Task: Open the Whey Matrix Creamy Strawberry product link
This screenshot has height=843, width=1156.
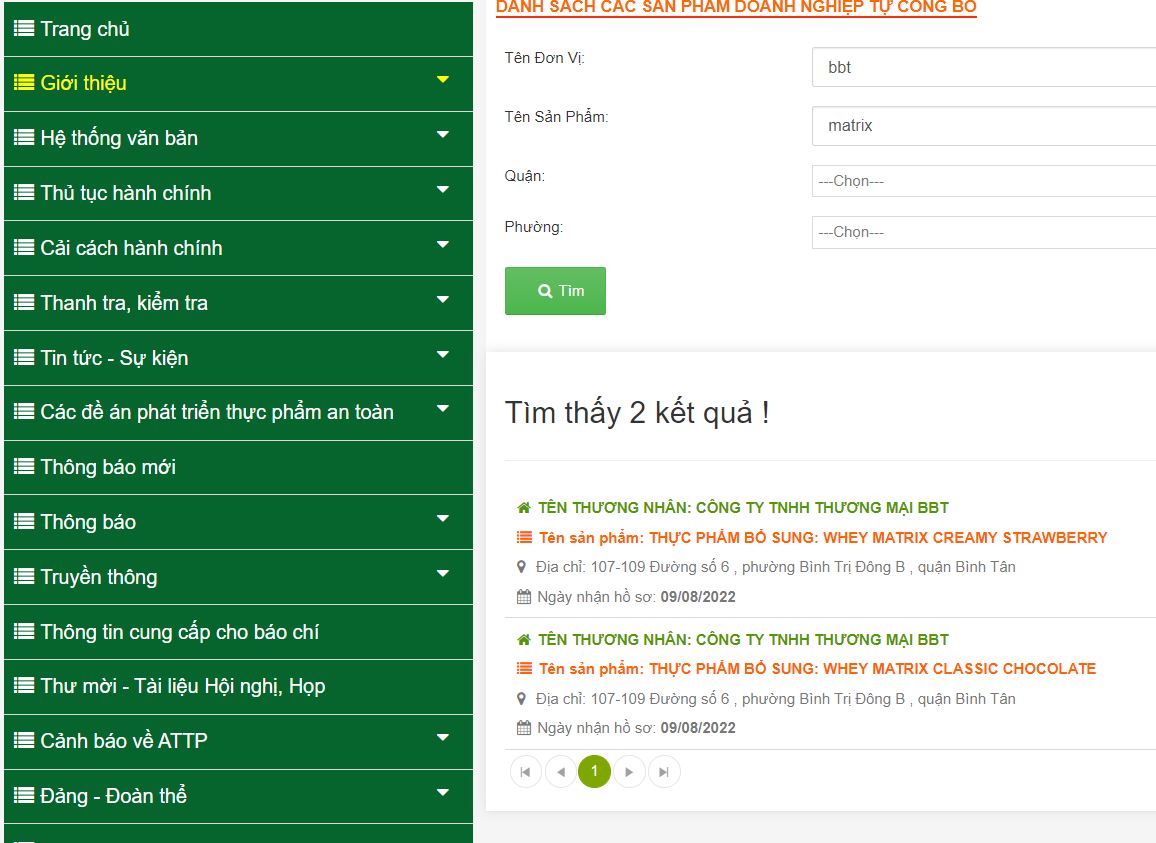Action: pyautogui.click(x=823, y=538)
